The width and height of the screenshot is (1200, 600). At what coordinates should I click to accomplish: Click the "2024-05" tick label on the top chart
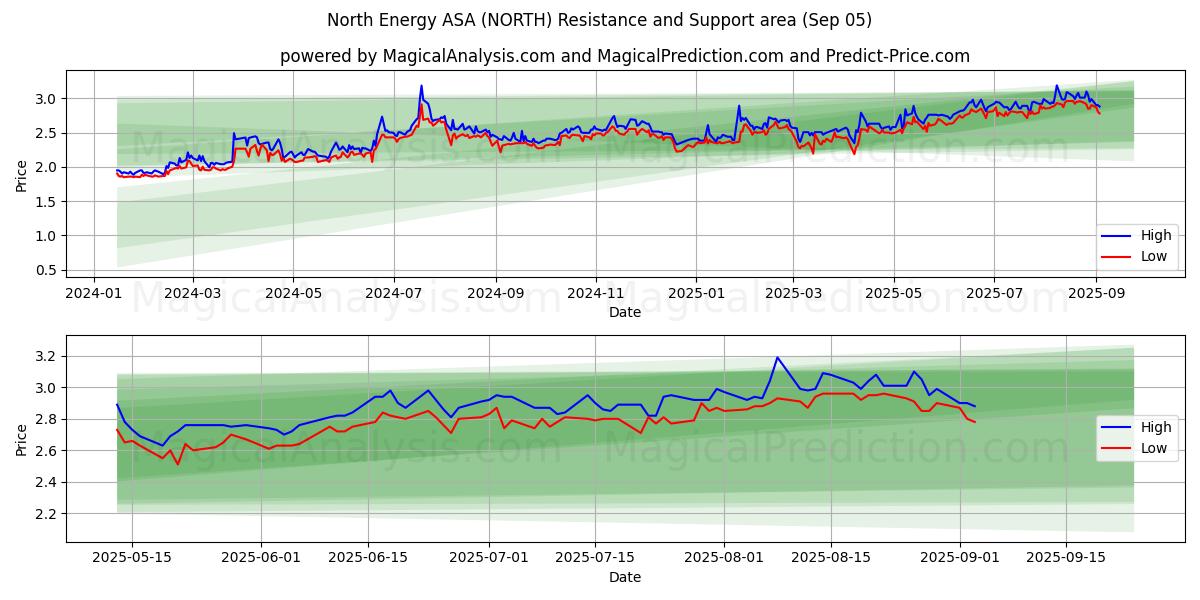tap(293, 293)
